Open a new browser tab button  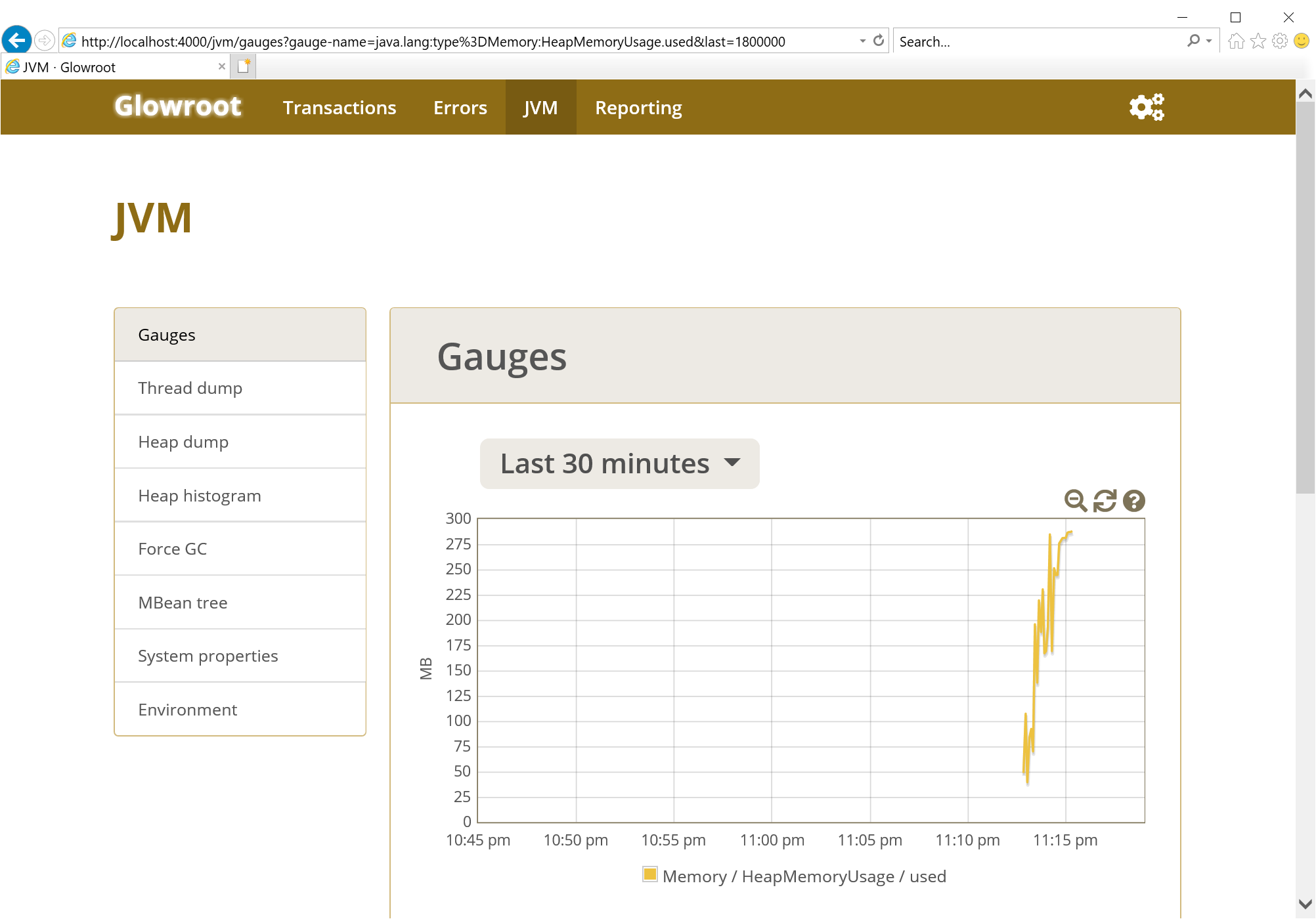(244, 66)
